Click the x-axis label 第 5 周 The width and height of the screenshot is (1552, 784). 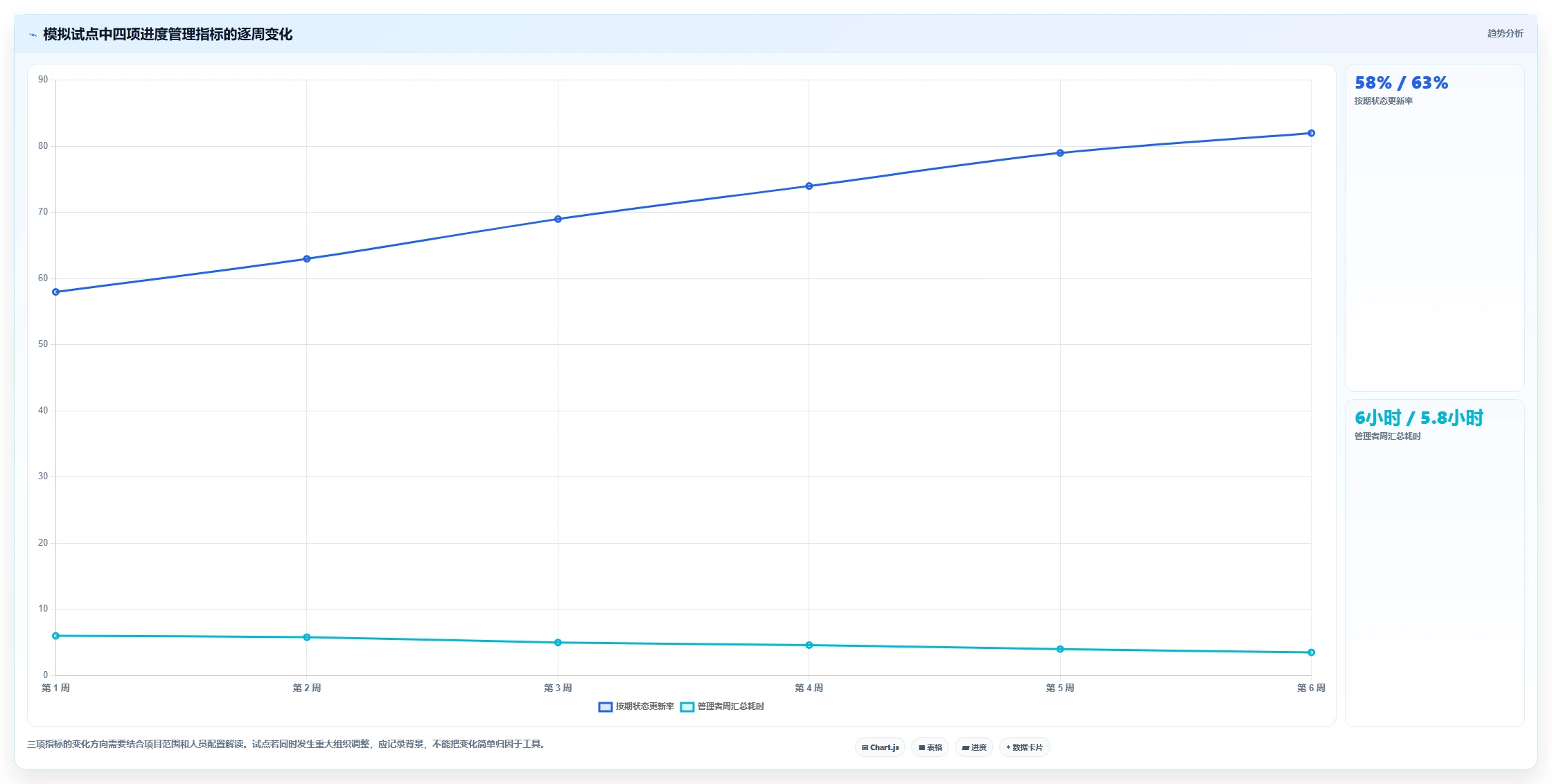[x=1060, y=688]
